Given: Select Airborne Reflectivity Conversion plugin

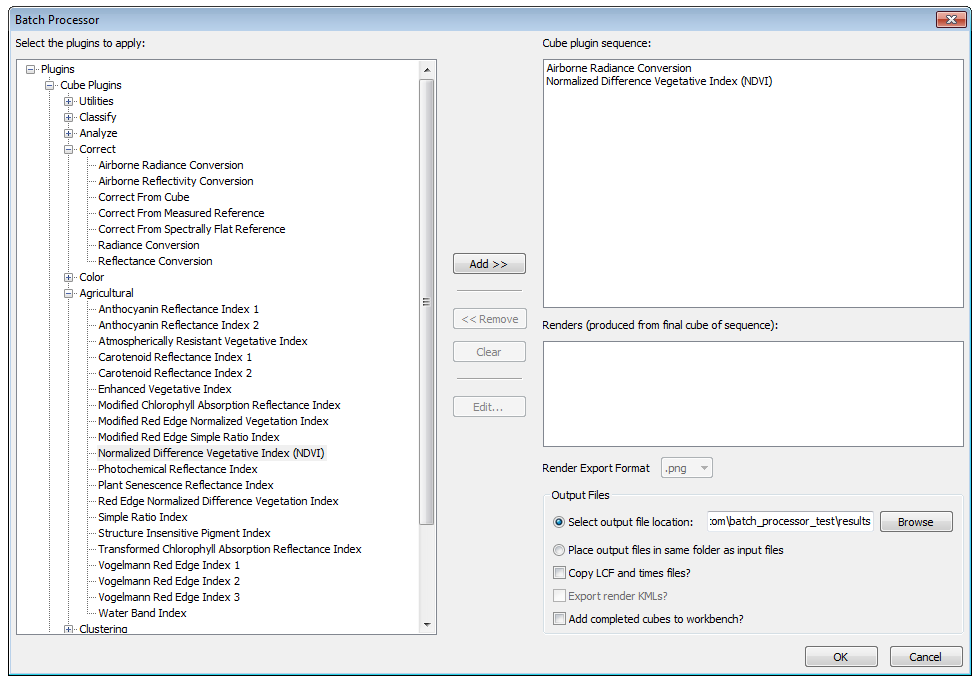Looking at the screenshot, I should 176,181.
